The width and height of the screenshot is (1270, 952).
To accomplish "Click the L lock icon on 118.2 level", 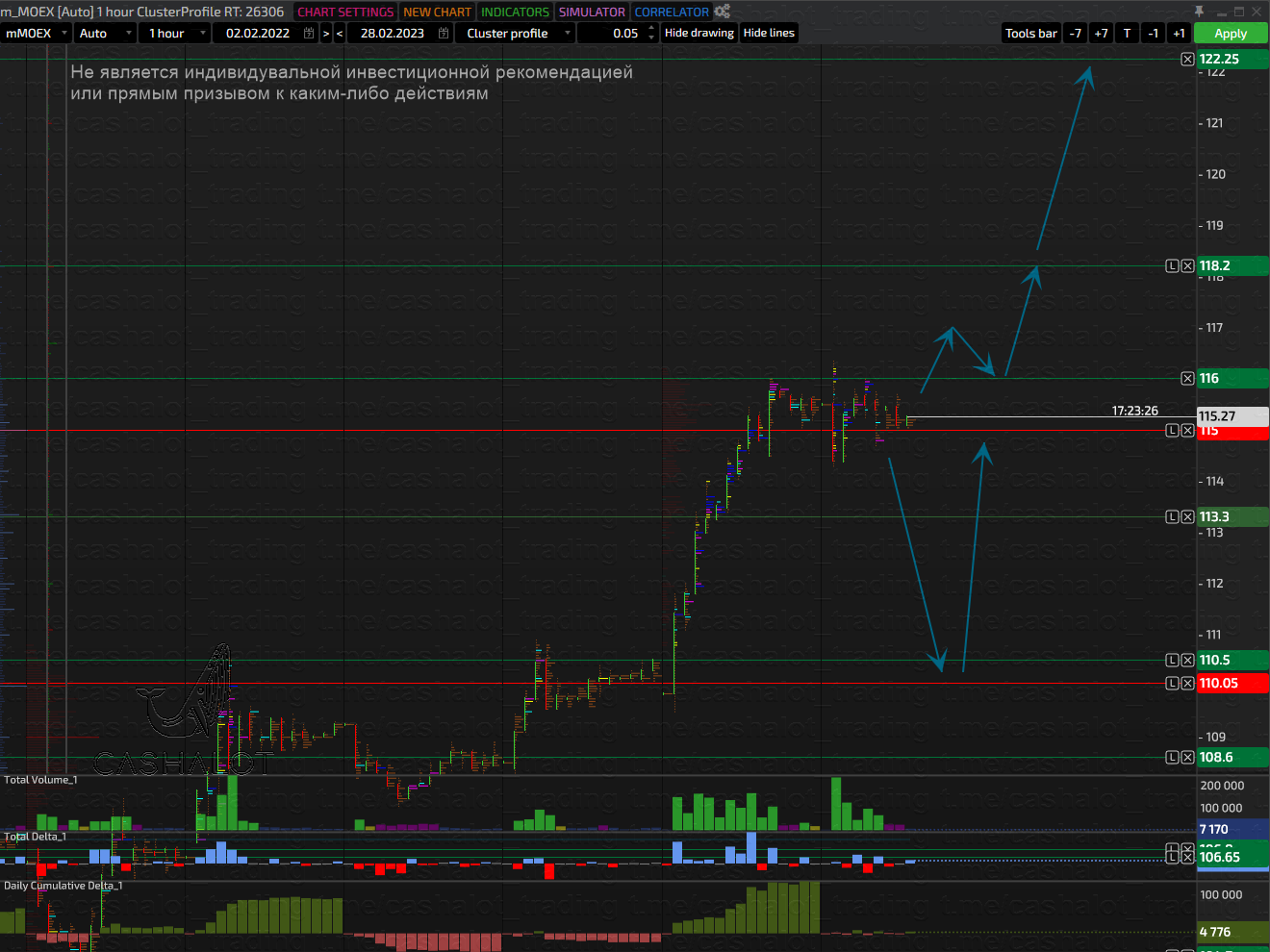I will click(1172, 265).
